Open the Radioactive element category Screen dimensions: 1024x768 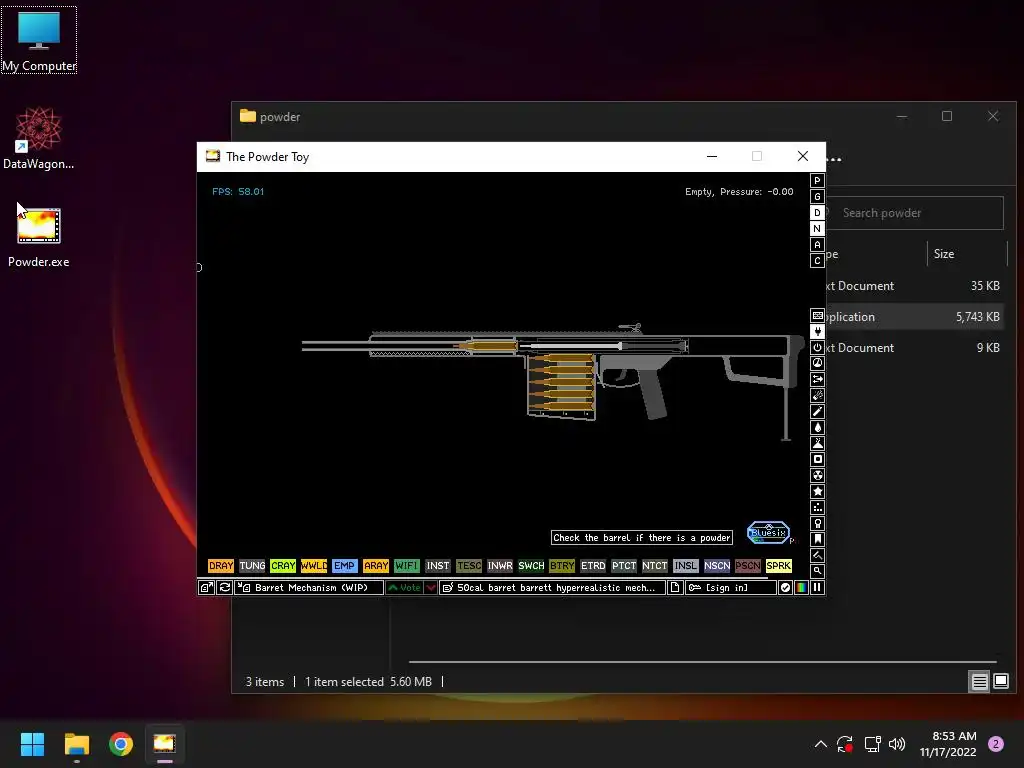pyautogui.click(x=817, y=475)
